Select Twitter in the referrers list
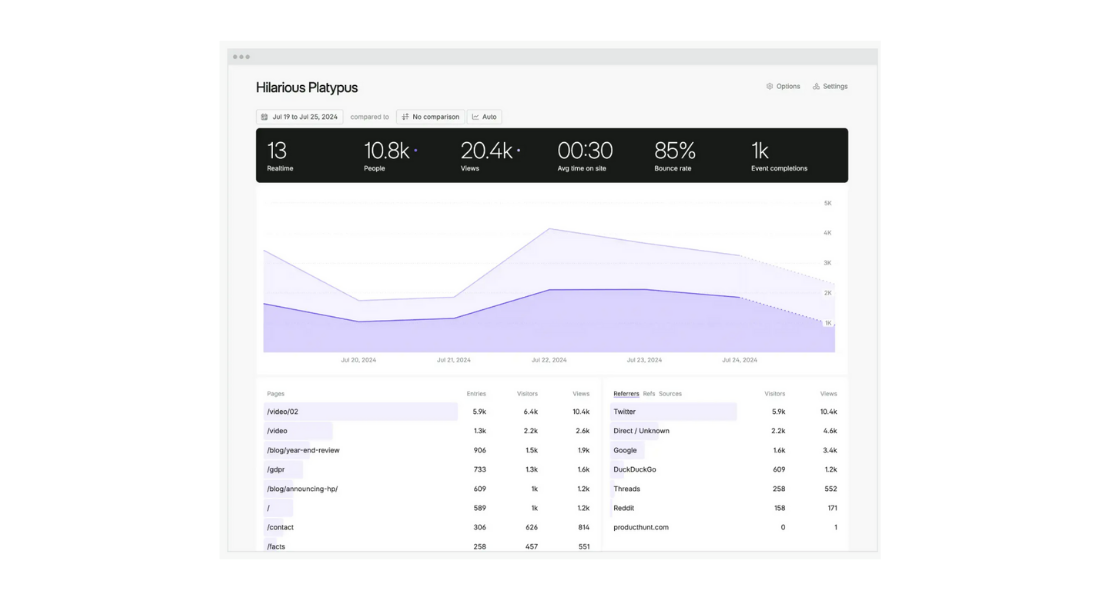The height and width of the screenshot is (600, 1100). pyautogui.click(x=624, y=411)
